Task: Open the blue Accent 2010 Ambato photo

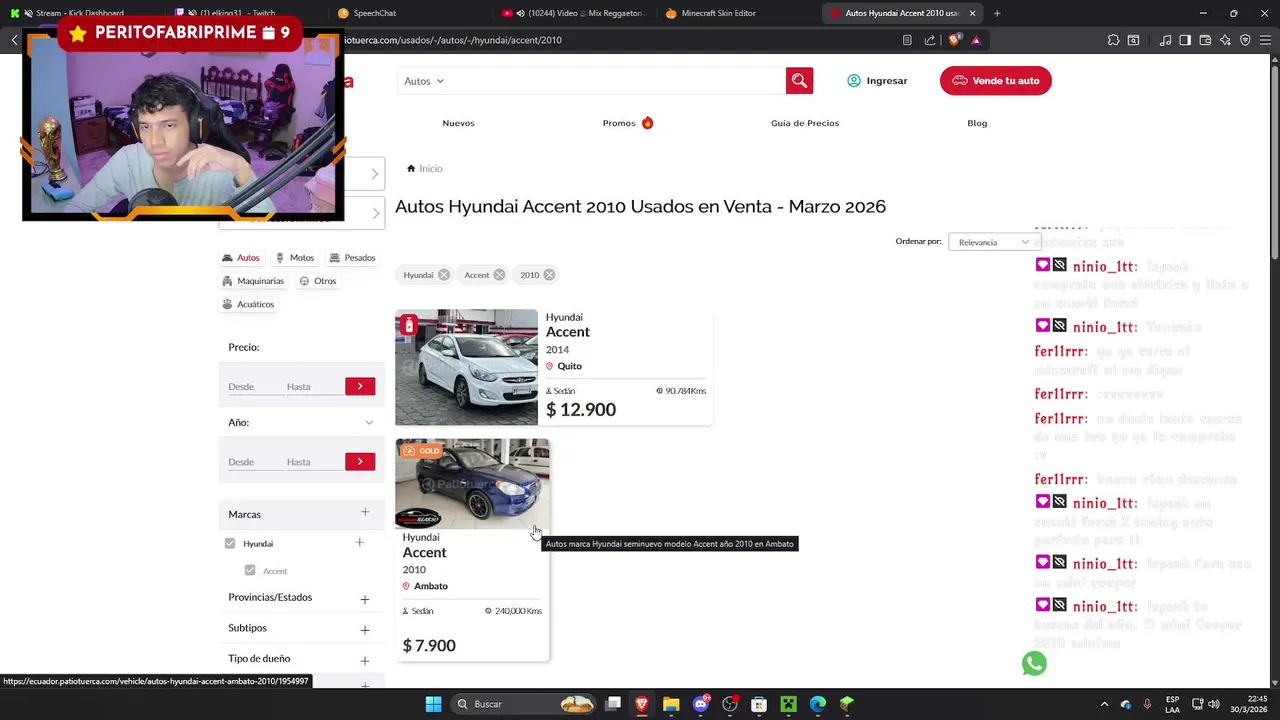Action: 472,483
